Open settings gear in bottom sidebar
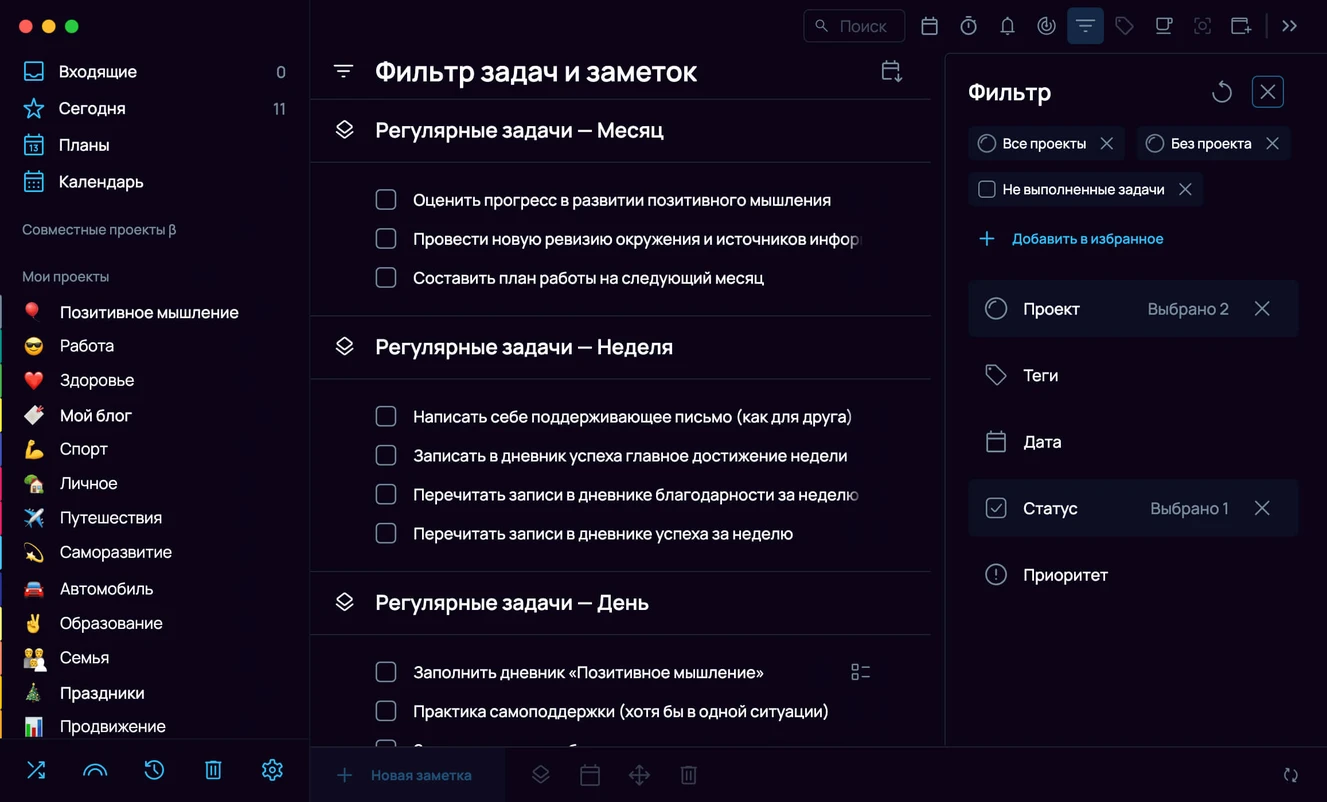This screenshot has height=802, width=1327. click(x=272, y=770)
